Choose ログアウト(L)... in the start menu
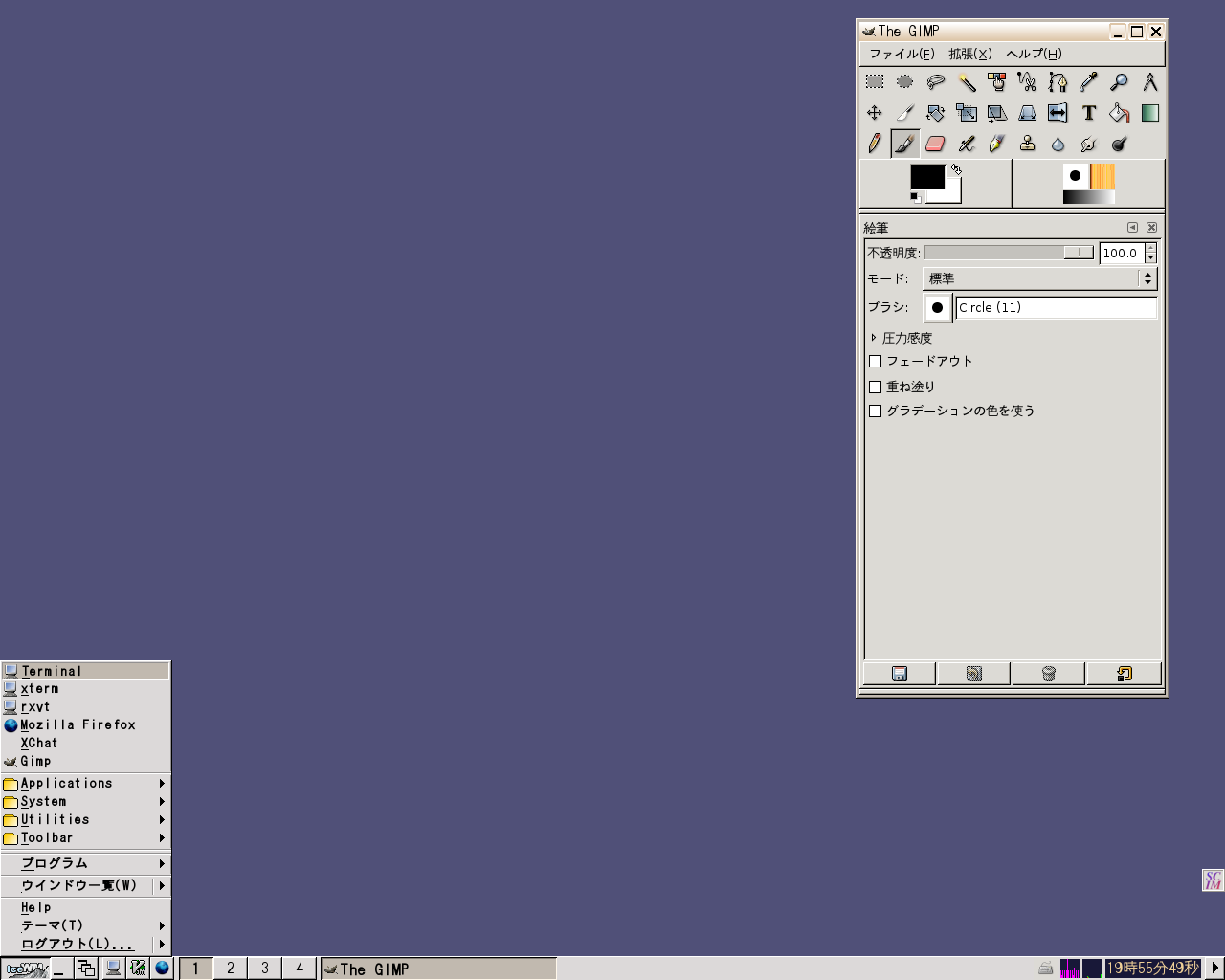The image size is (1225, 980). [86, 944]
